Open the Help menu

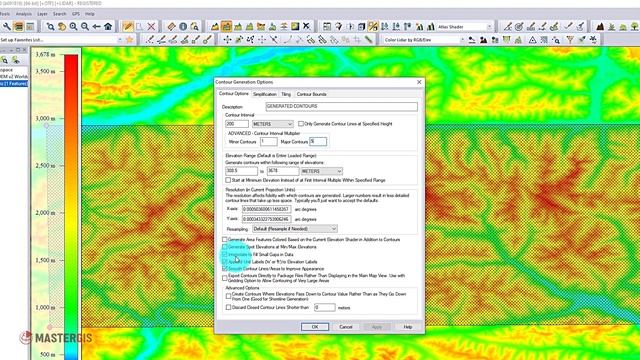(90, 13)
